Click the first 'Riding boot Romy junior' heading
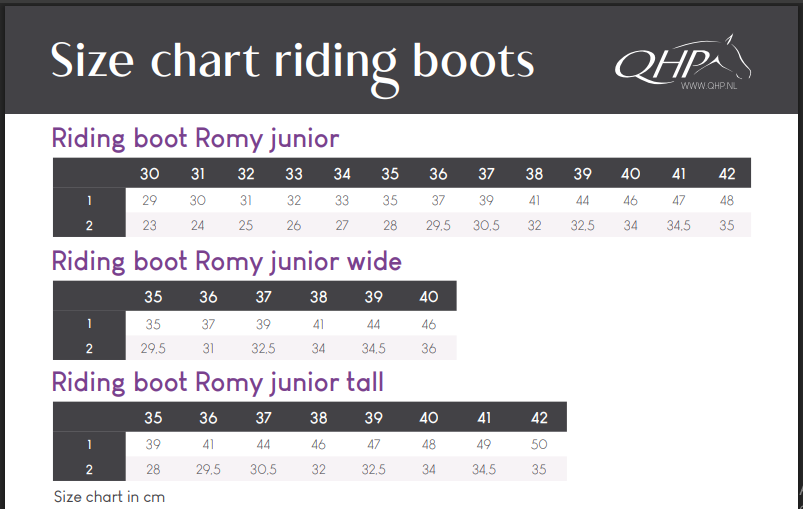803x509 pixels. (195, 138)
